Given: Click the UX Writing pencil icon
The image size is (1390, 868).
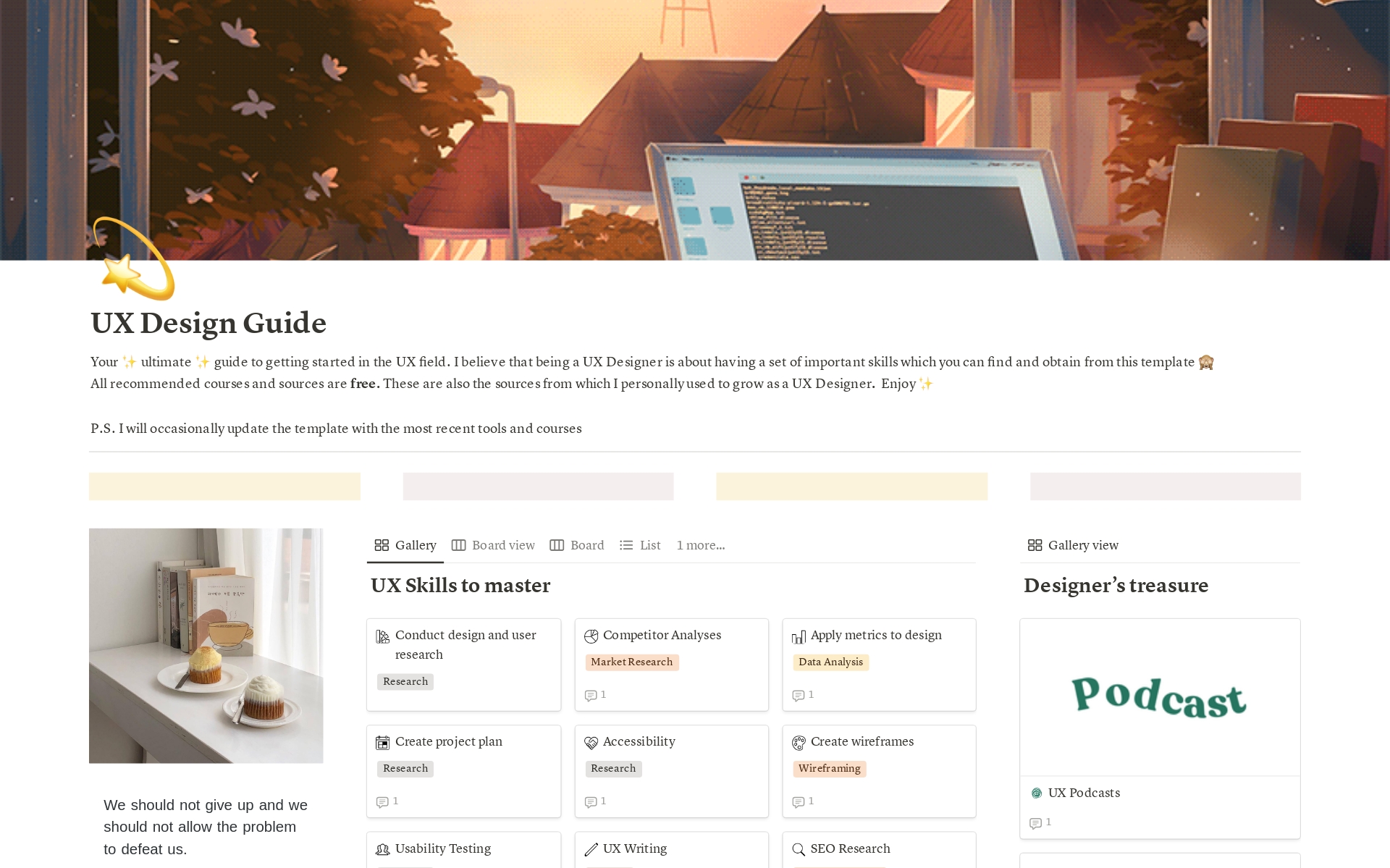Looking at the screenshot, I should 591,849.
